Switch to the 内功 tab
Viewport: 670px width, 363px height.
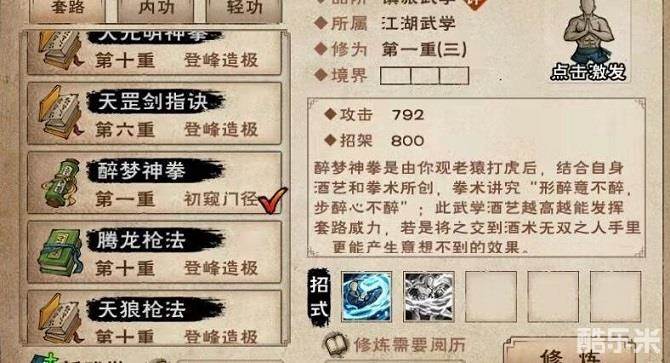156,9
